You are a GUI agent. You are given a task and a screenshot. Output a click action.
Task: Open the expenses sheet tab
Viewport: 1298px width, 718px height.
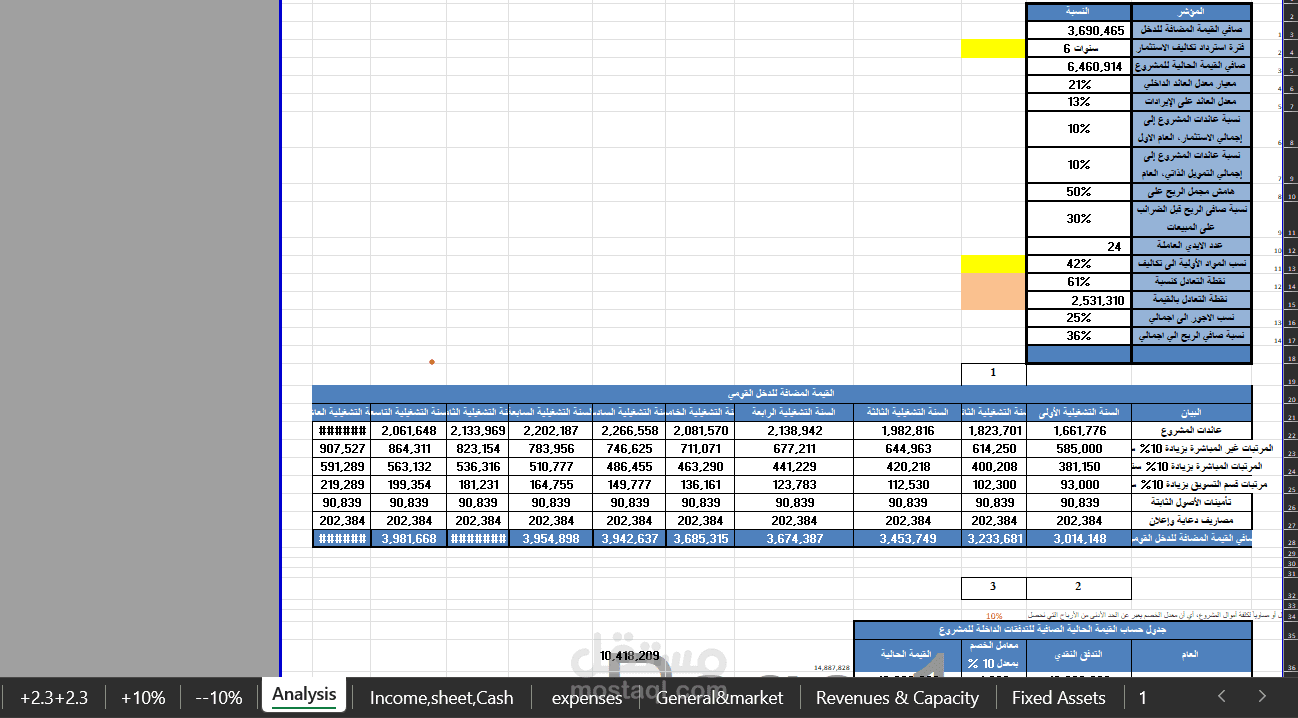tap(586, 697)
